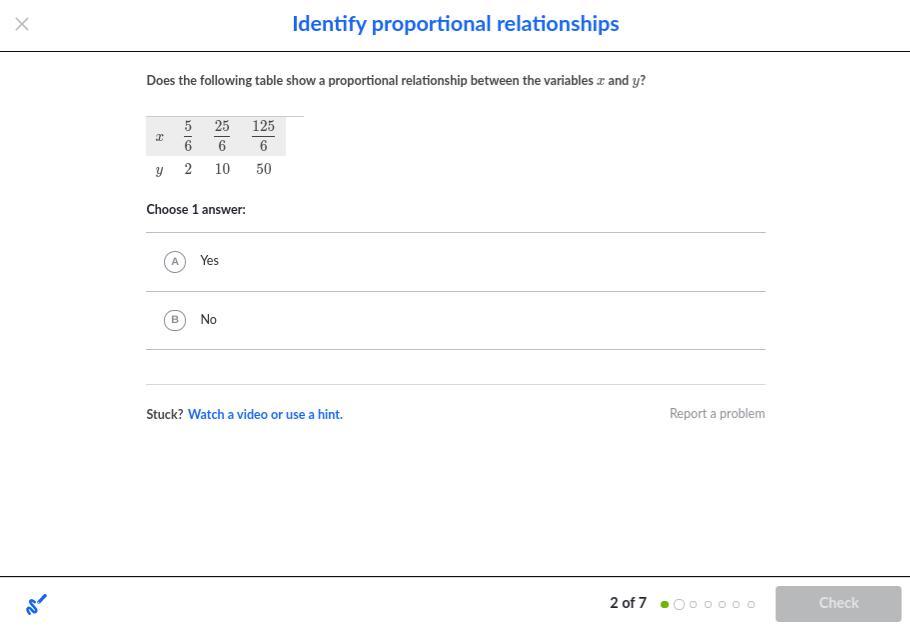Viewport: 910px width, 629px height.
Task: Click the third progress circle
Action: [694, 604]
